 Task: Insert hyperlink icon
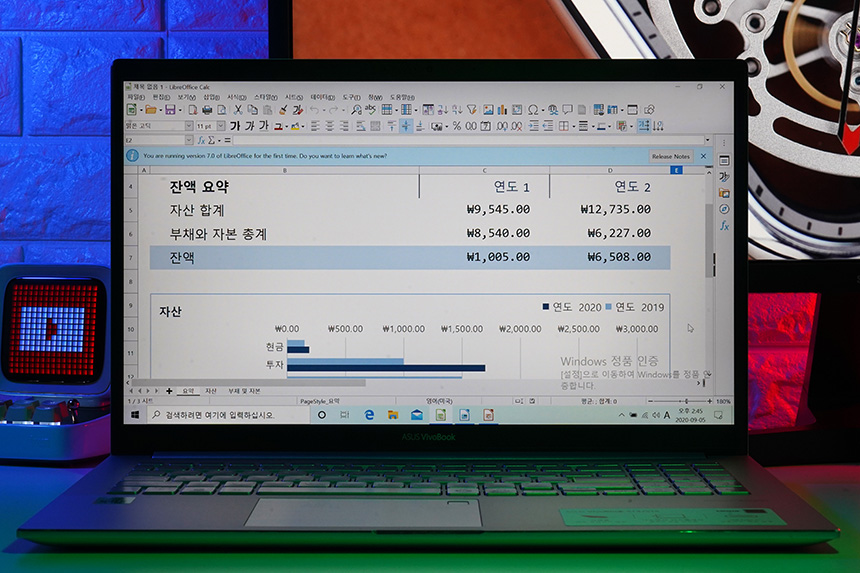point(553,110)
